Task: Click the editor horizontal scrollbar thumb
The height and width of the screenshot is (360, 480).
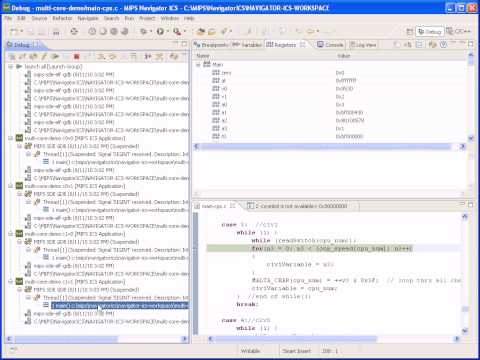Action: tap(296, 339)
